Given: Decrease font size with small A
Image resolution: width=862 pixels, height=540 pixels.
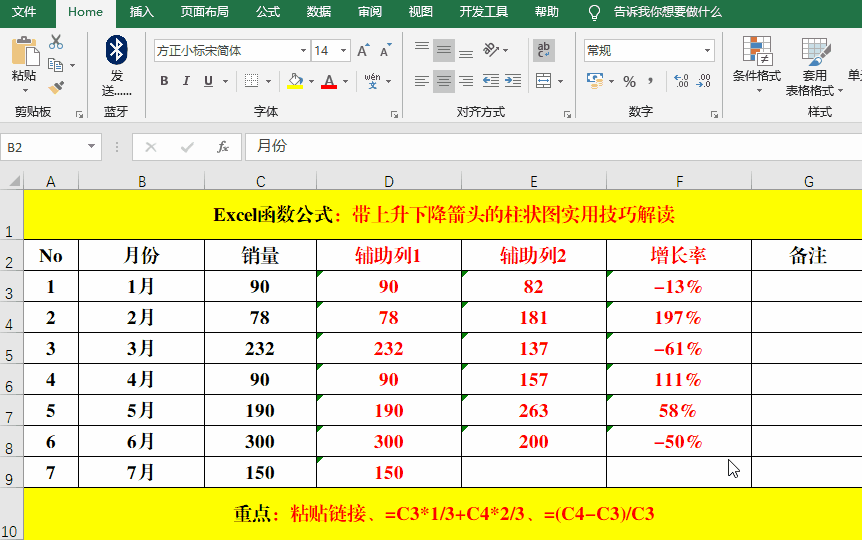Looking at the screenshot, I should pos(385,51).
